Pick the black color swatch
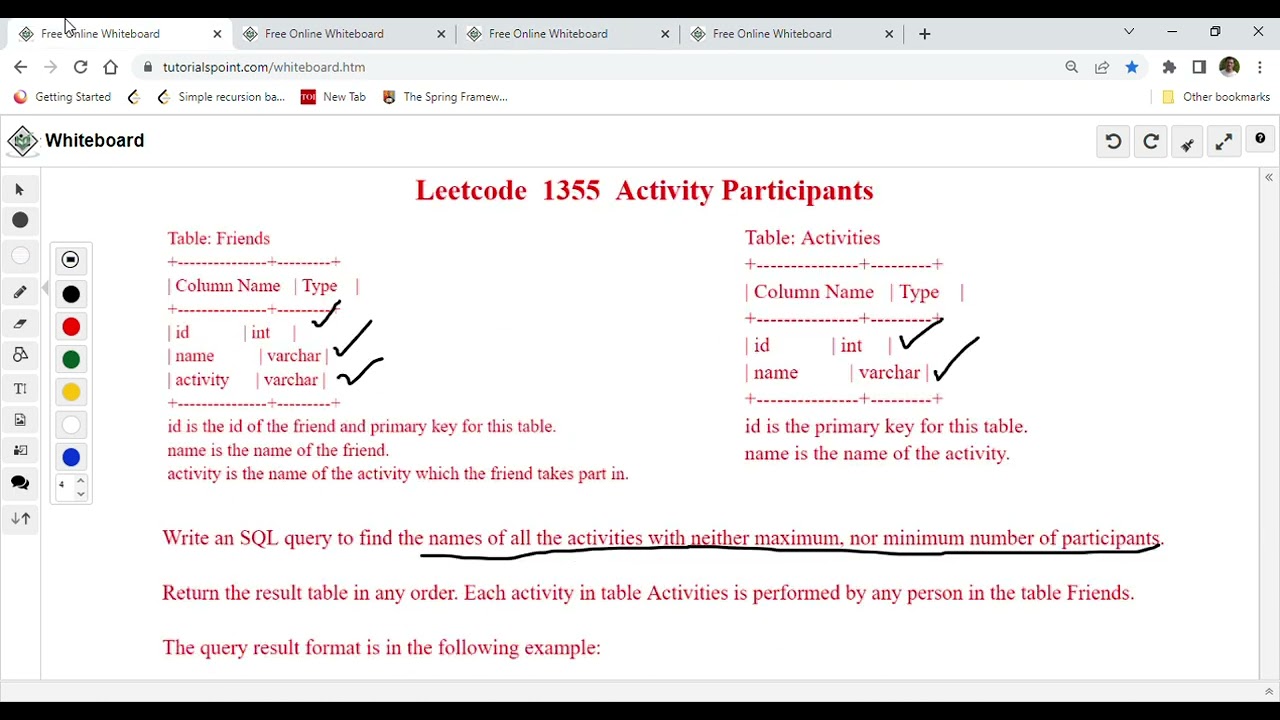 tap(71, 294)
